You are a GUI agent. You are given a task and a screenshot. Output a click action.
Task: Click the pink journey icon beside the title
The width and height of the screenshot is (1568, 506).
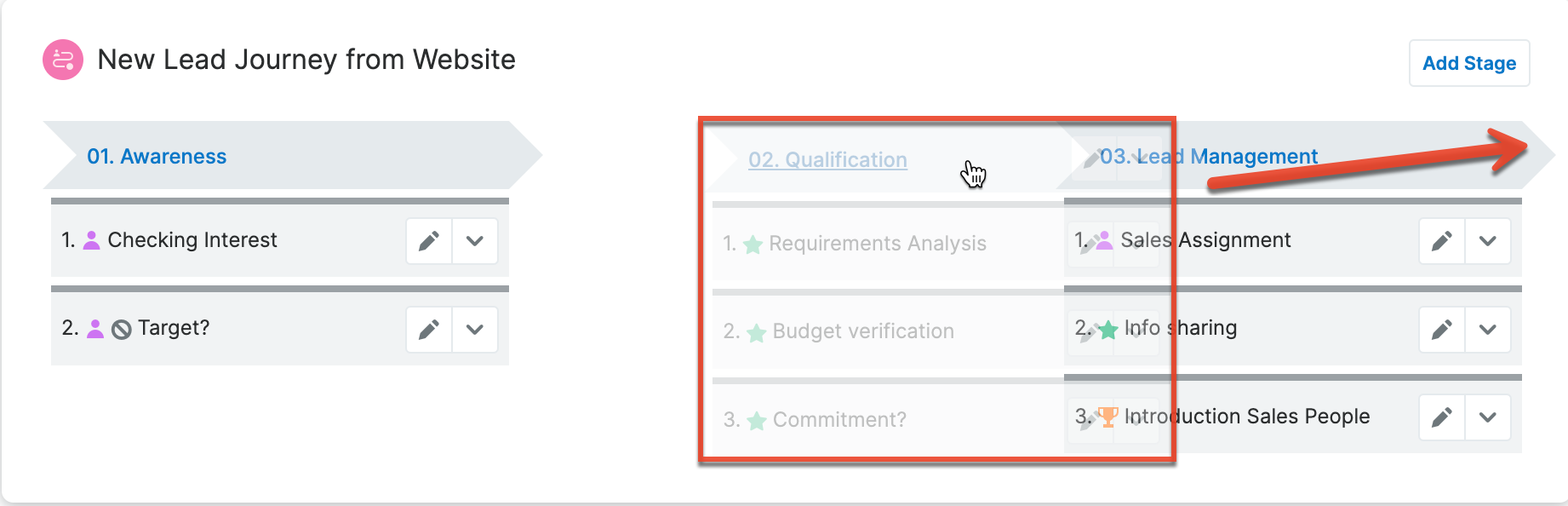[63, 60]
